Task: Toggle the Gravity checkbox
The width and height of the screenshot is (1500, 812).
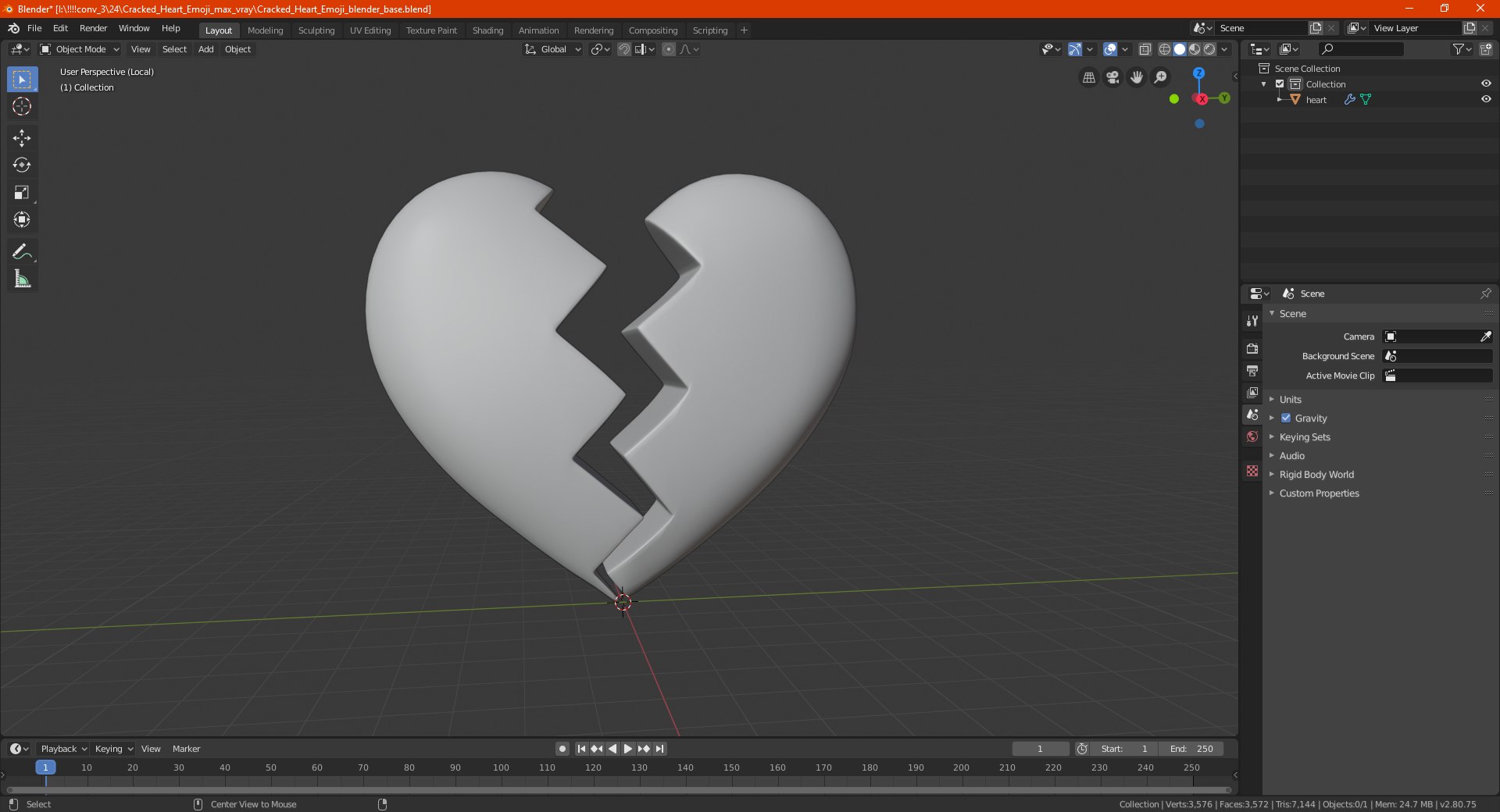Action: pyautogui.click(x=1286, y=418)
